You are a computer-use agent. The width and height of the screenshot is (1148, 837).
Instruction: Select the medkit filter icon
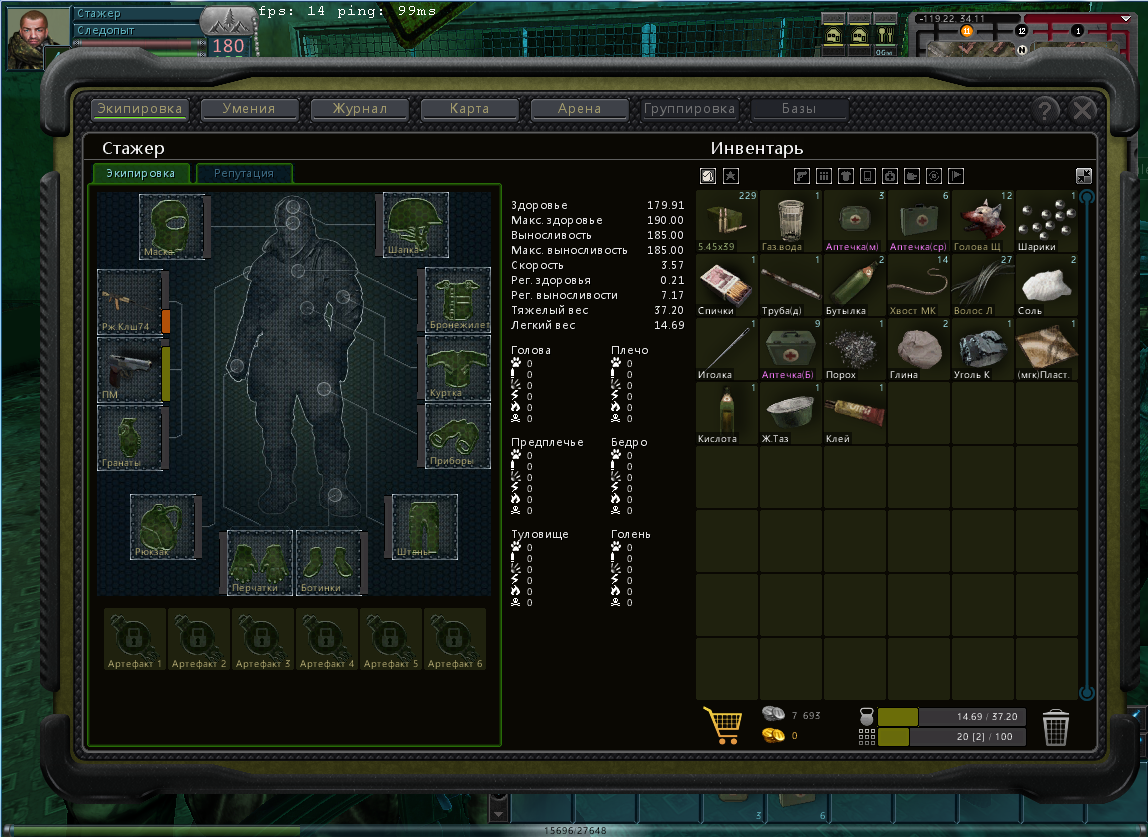click(890, 176)
